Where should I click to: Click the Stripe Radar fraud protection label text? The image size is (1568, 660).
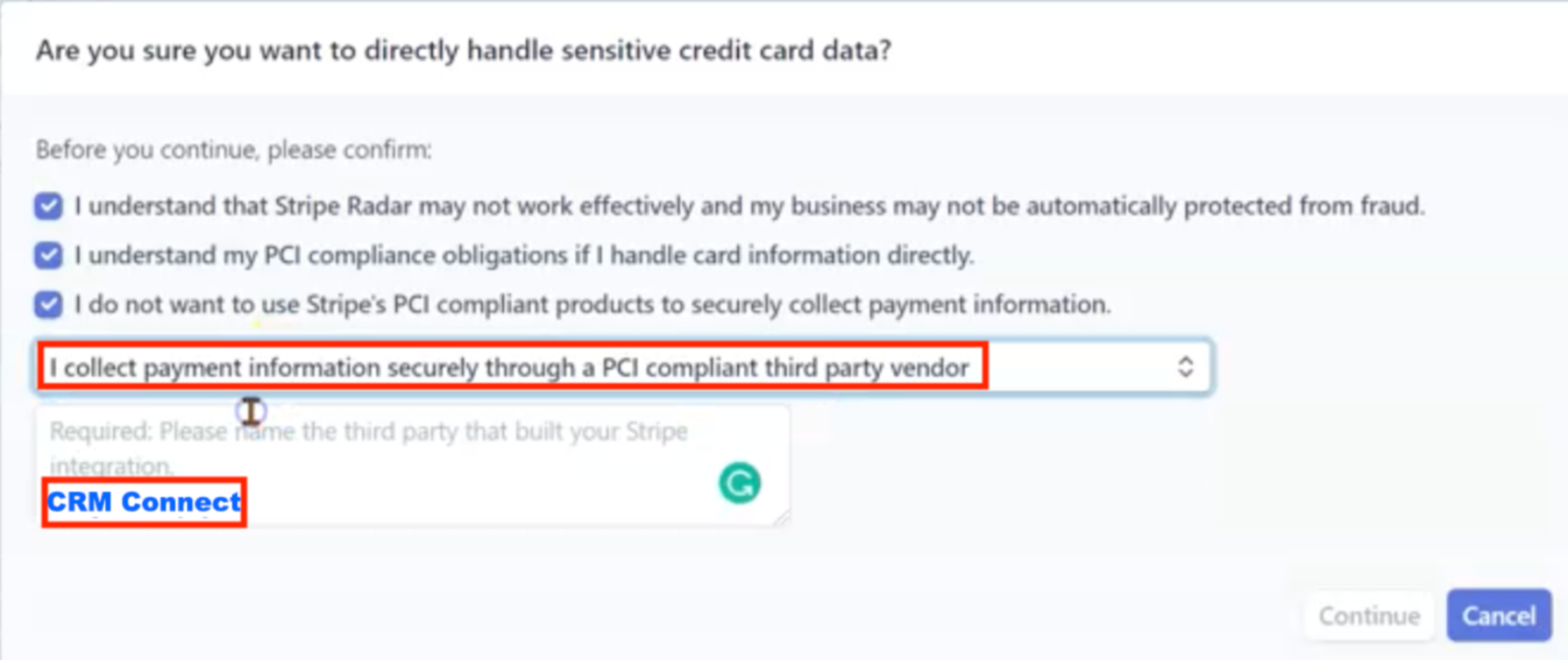pos(749,206)
